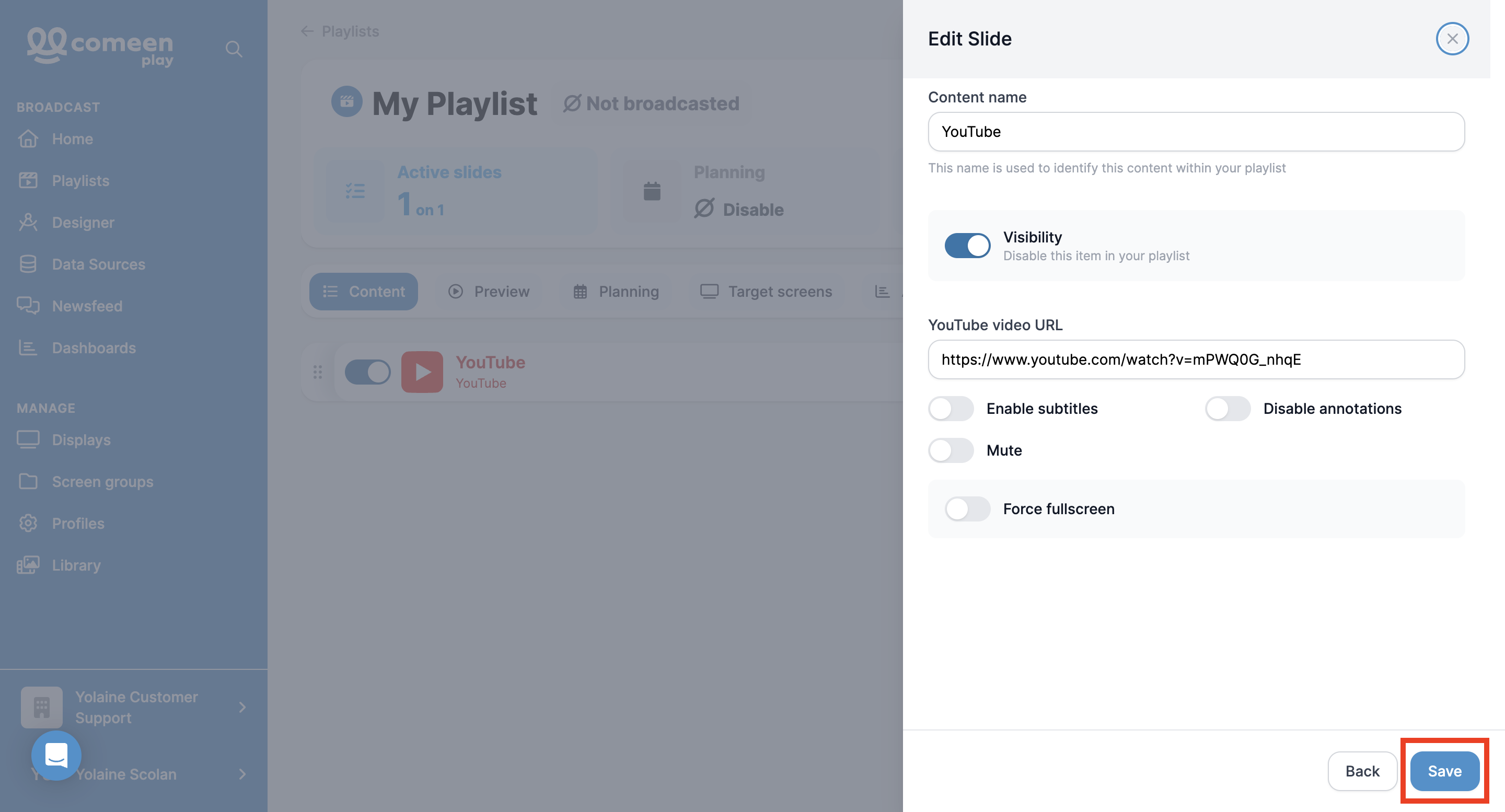Enable subtitles toggle
This screenshot has height=812, width=1505.
point(951,408)
